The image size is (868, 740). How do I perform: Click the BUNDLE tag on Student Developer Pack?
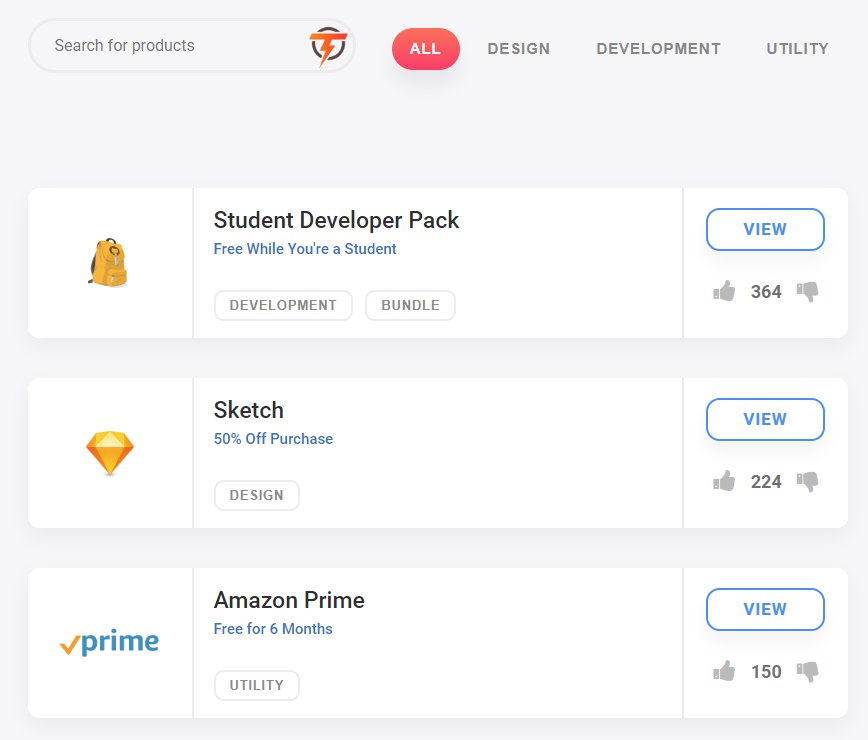(410, 306)
